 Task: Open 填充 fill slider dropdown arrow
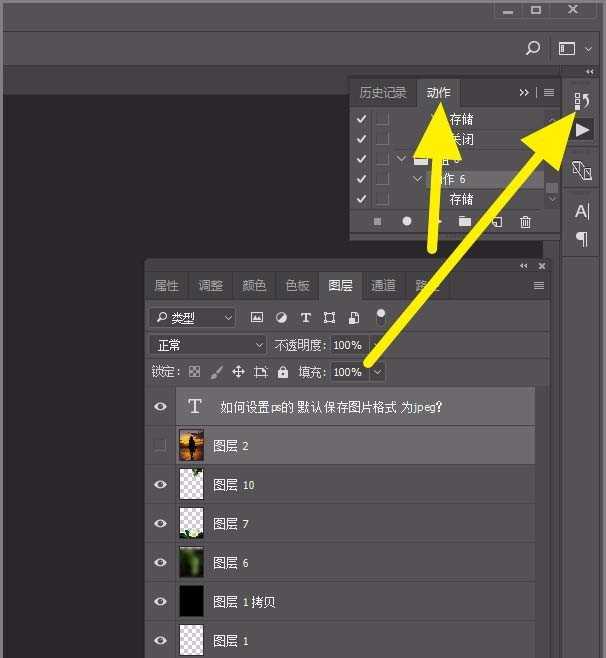(x=378, y=372)
